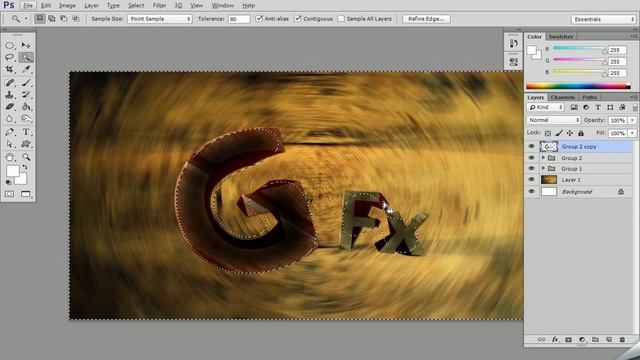The image size is (640, 360).
Task: Select the Brush tool
Action: pyautogui.click(x=26, y=82)
